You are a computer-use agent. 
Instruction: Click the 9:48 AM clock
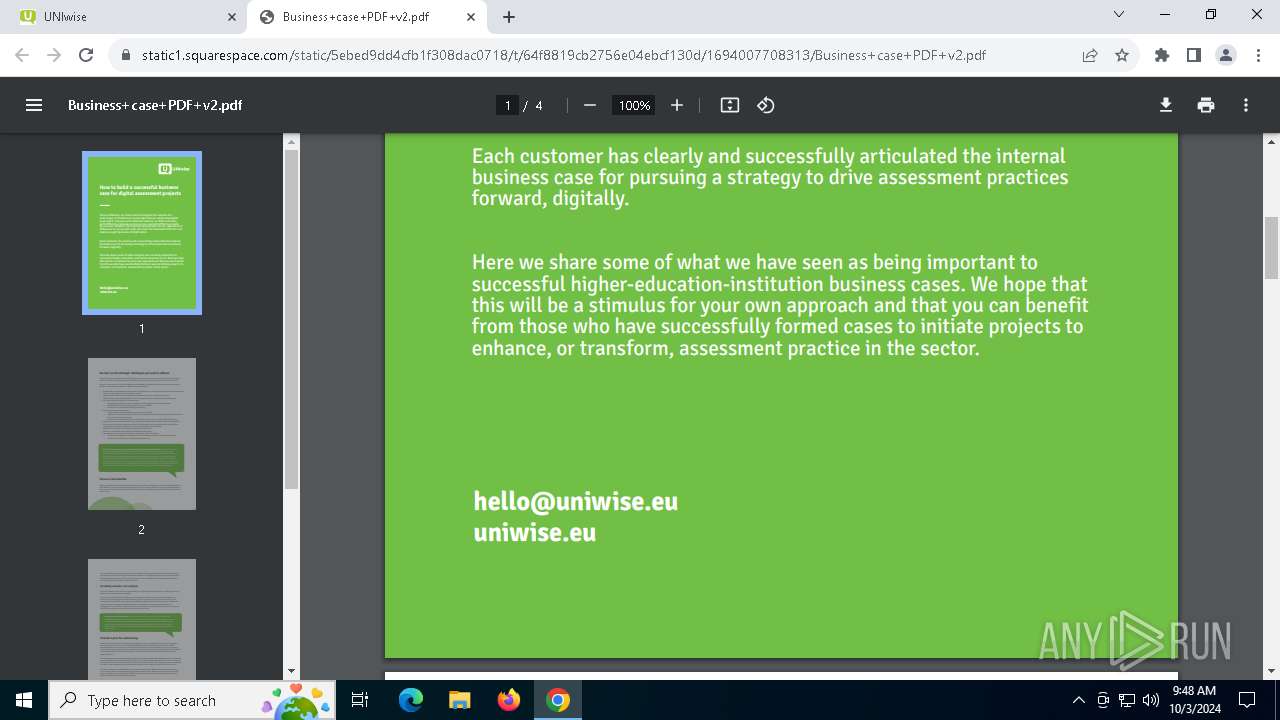pyautogui.click(x=1195, y=691)
